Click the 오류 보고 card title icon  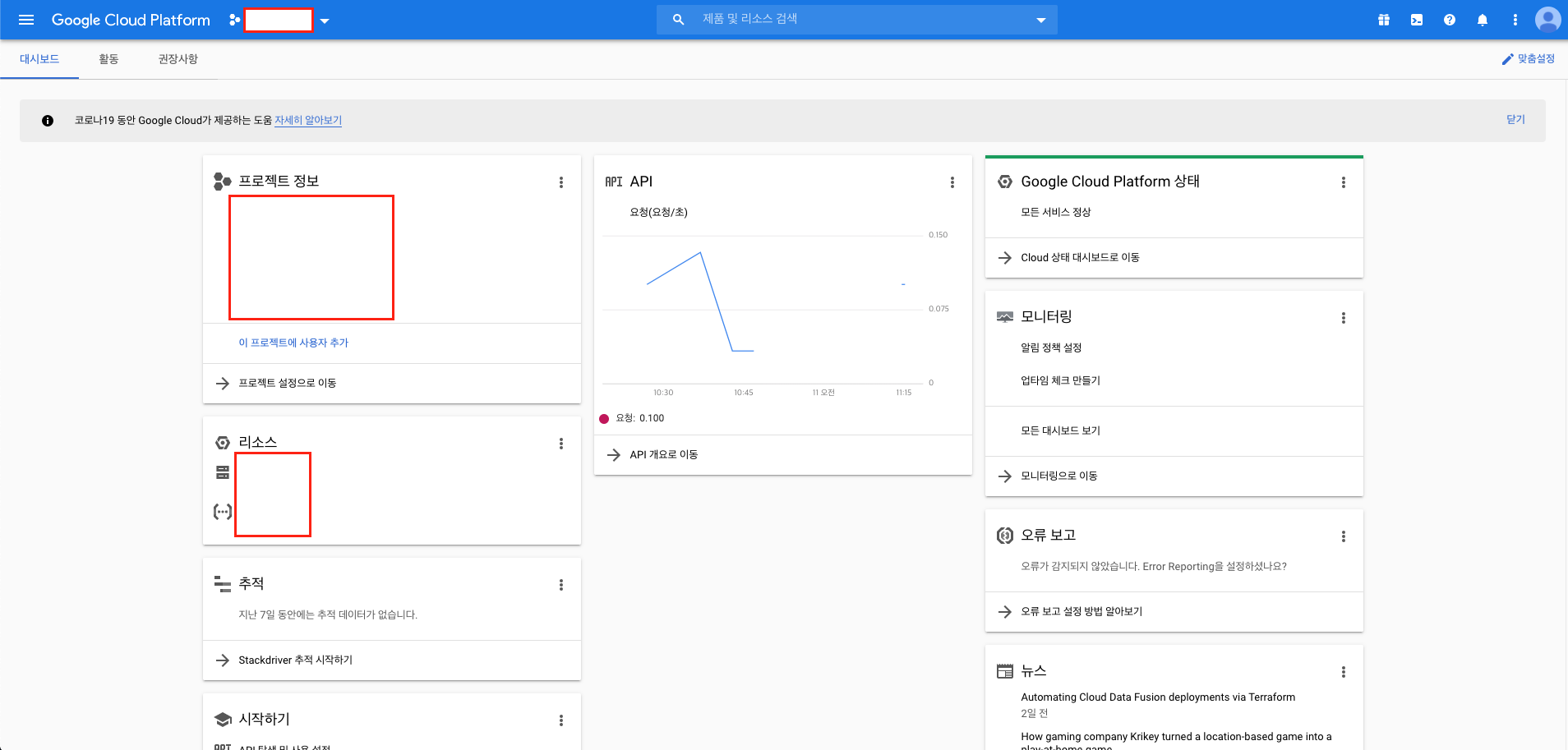tap(1005, 536)
